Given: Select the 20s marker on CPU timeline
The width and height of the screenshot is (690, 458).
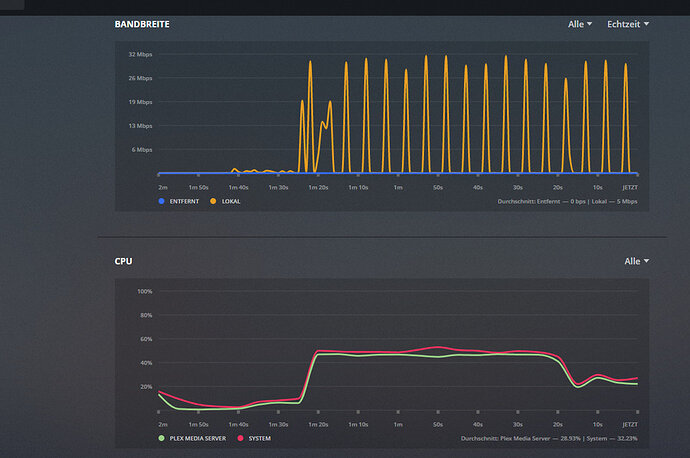Looking at the screenshot, I should click(x=558, y=425).
